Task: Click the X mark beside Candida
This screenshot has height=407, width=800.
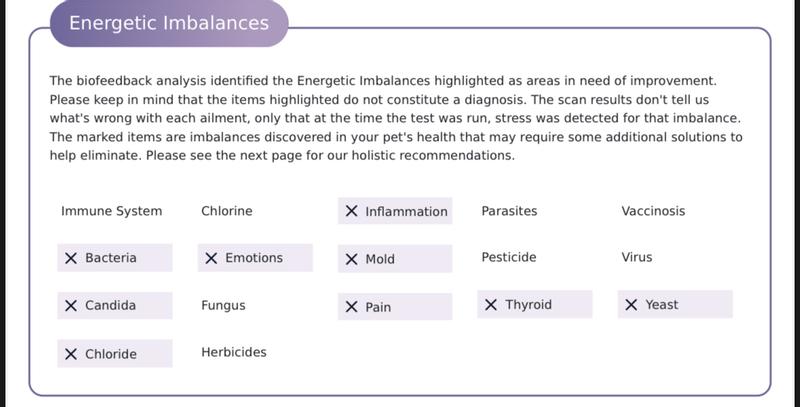Action: (71, 305)
